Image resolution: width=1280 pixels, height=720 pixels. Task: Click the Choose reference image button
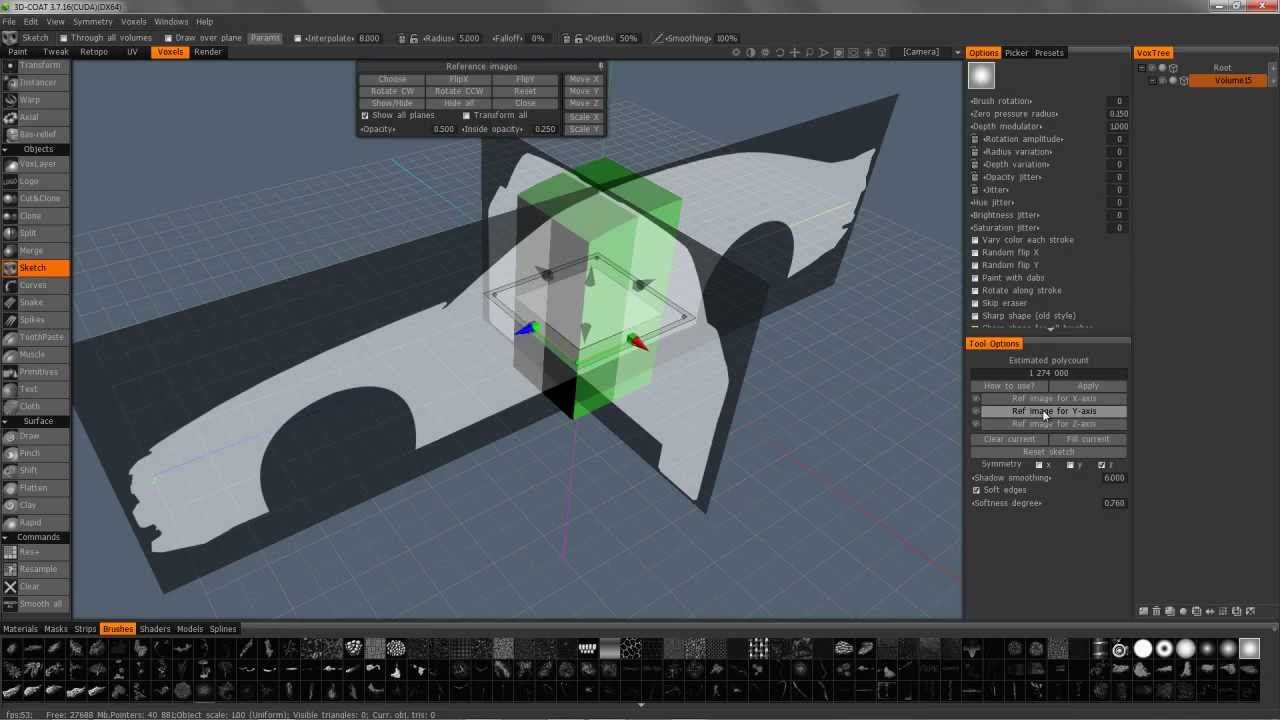[392, 80]
